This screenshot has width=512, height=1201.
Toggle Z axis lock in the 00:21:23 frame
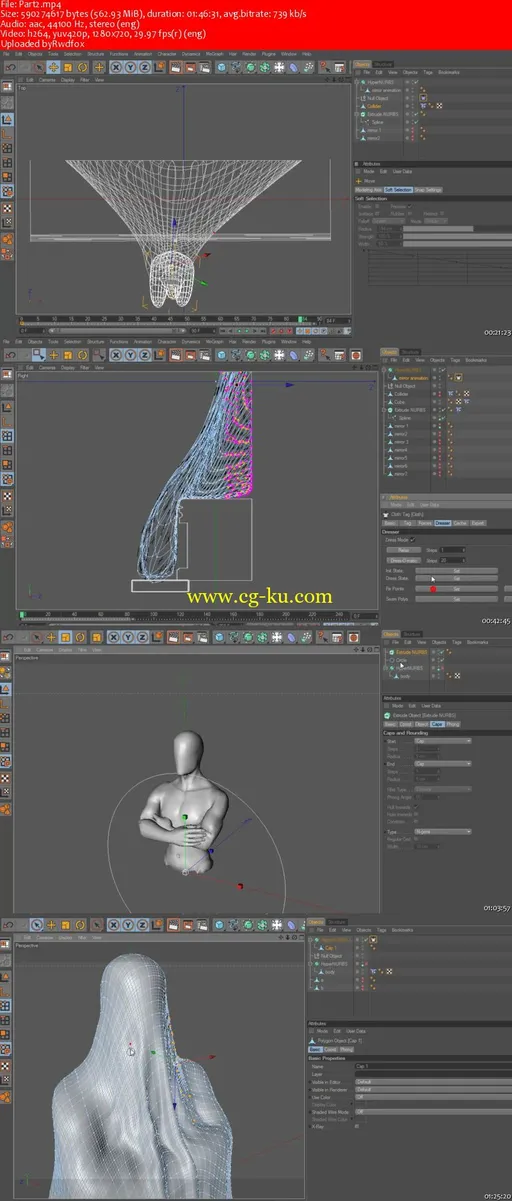145,67
